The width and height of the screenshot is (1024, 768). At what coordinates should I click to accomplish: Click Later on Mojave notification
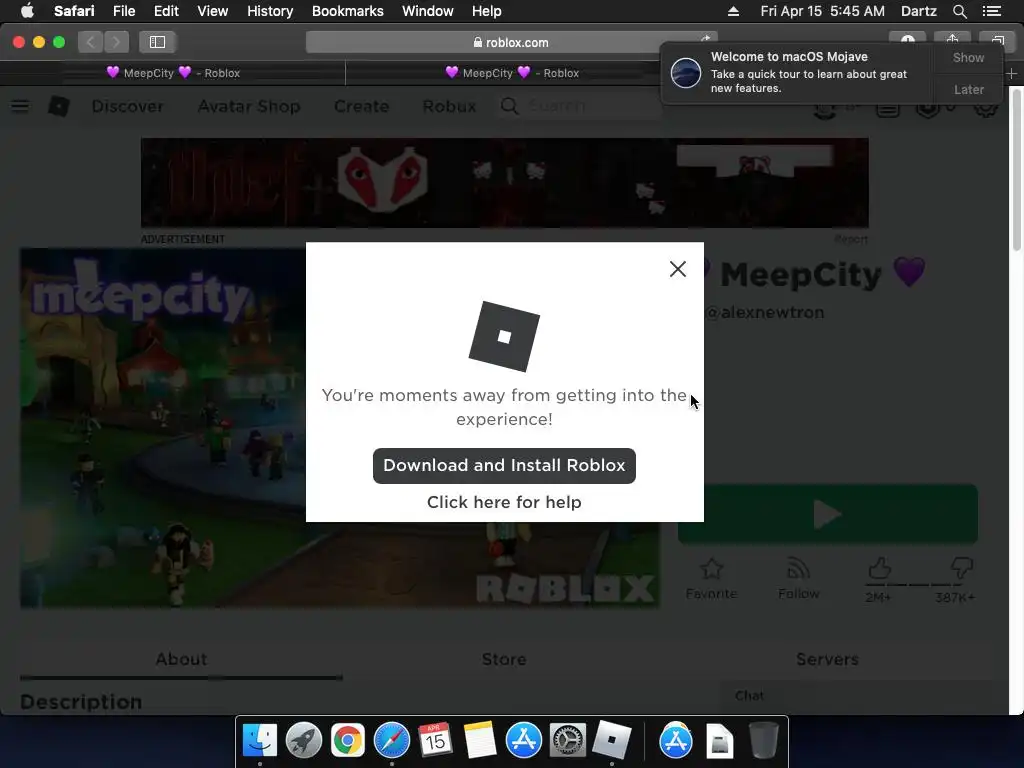pyautogui.click(x=968, y=89)
